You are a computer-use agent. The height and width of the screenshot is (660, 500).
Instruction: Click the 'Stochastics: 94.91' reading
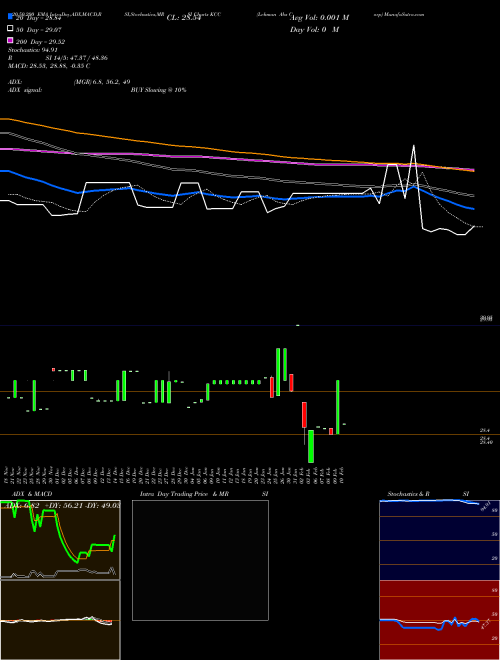coord(33,50)
